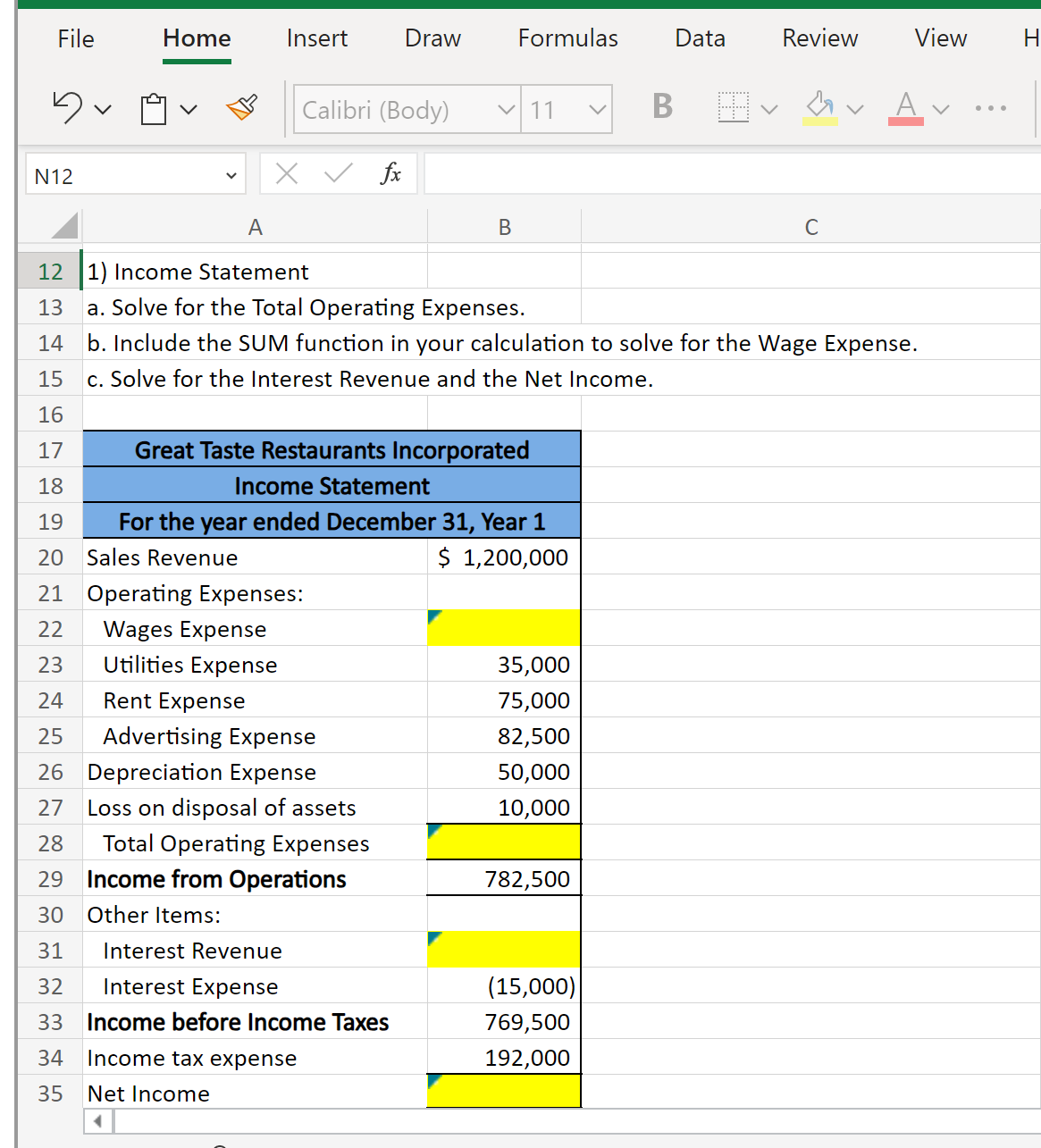This screenshot has height=1148, width=1041.
Task: Open more formatting options via ellipsis icon
Action: click(x=989, y=107)
